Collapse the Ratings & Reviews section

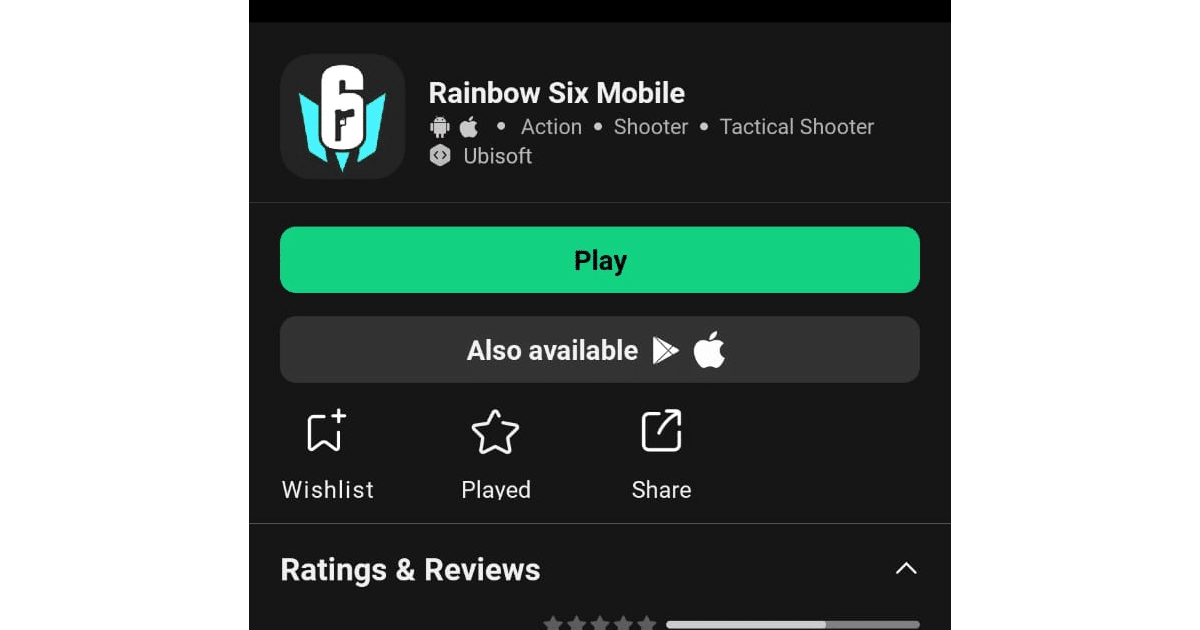point(906,569)
